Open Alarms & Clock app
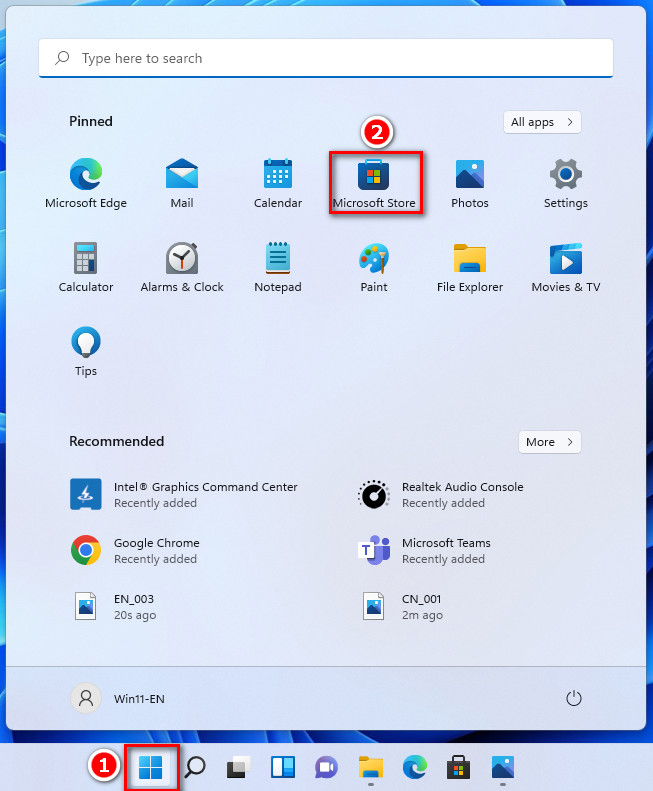The image size is (653, 791). 182,267
